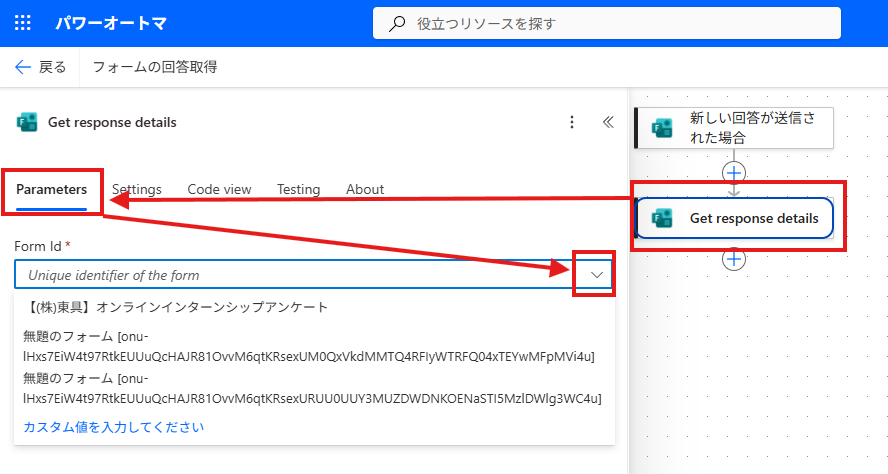Open the About tab
This screenshot has width=888, height=474.
pyautogui.click(x=365, y=190)
